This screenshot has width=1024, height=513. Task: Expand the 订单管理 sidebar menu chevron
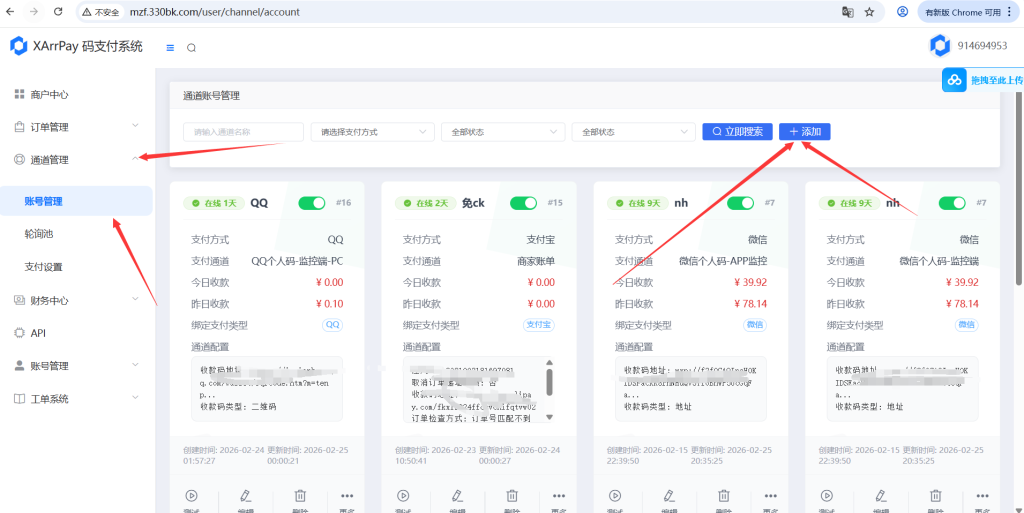(135, 125)
